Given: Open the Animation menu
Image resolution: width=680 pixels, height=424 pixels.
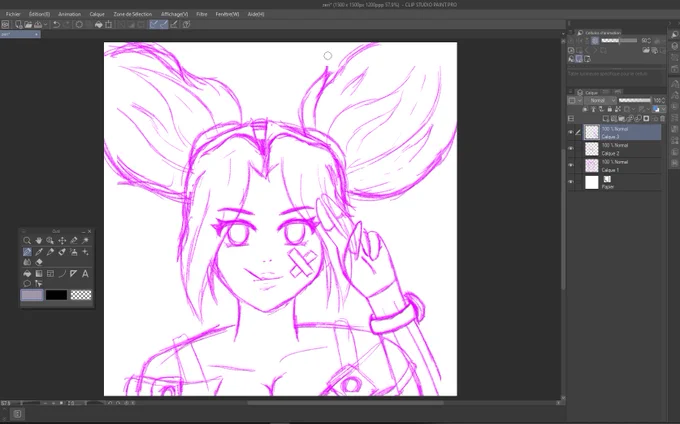Looking at the screenshot, I should (69, 14).
